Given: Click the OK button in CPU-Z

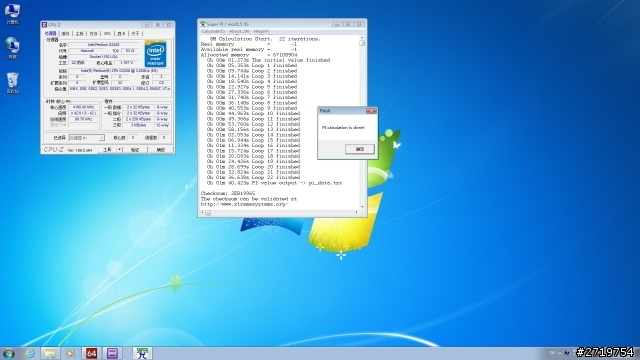Looking at the screenshot, I should pyautogui.click(x=161, y=150).
